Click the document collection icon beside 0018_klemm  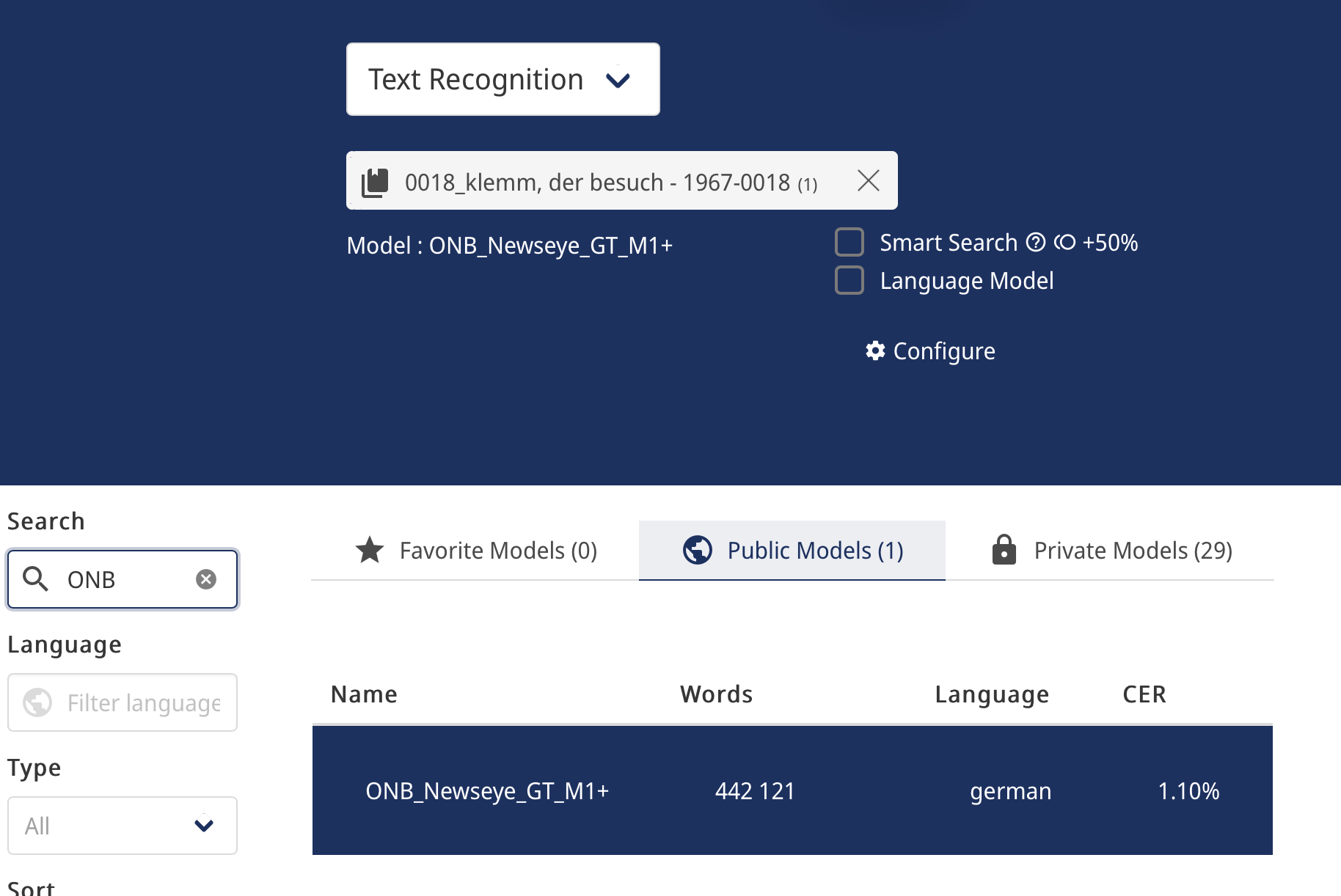click(375, 182)
